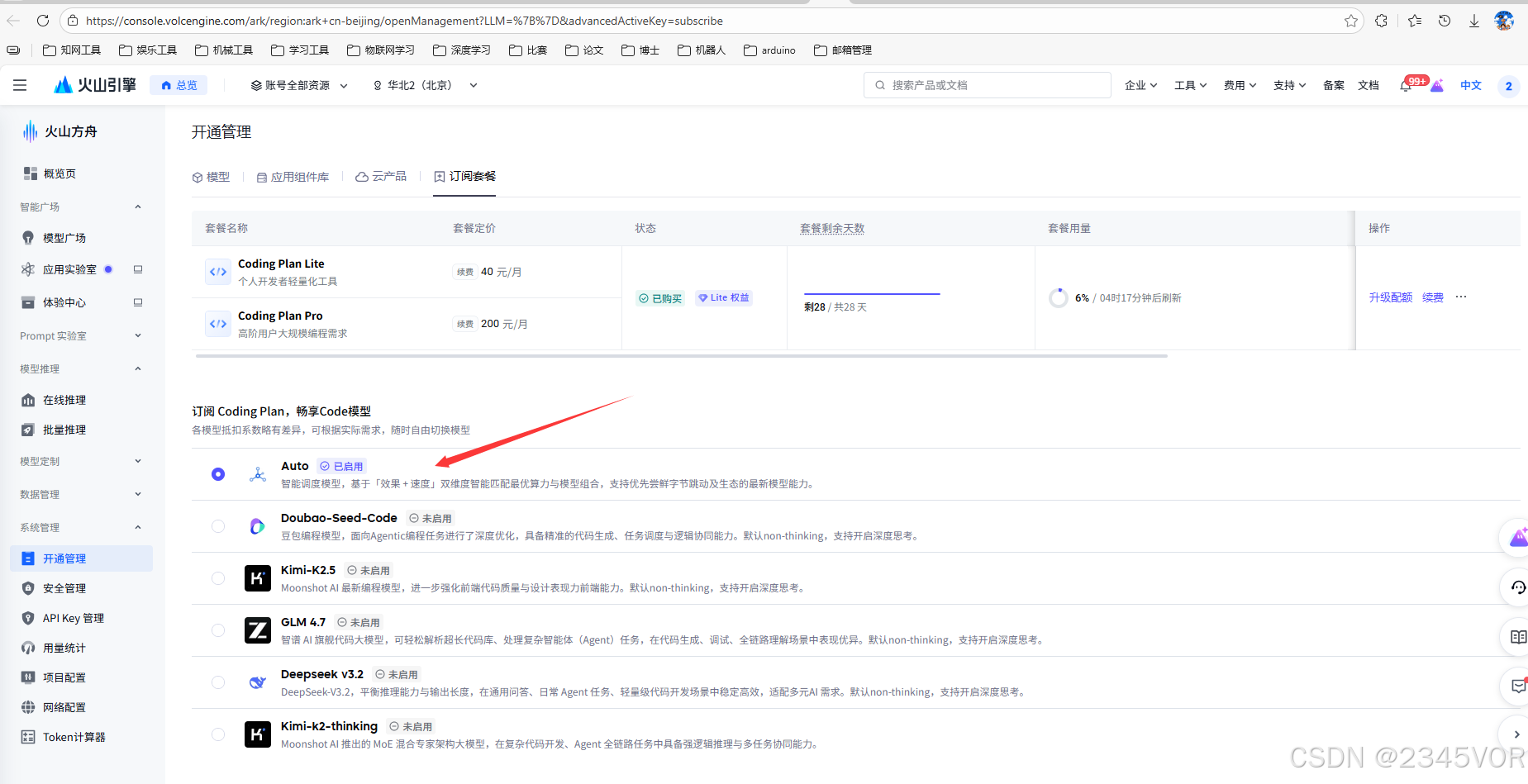The height and width of the screenshot is (784, 1528).
Task: Select the 订阅套餐 tab
Action: (x=464, y=177)
